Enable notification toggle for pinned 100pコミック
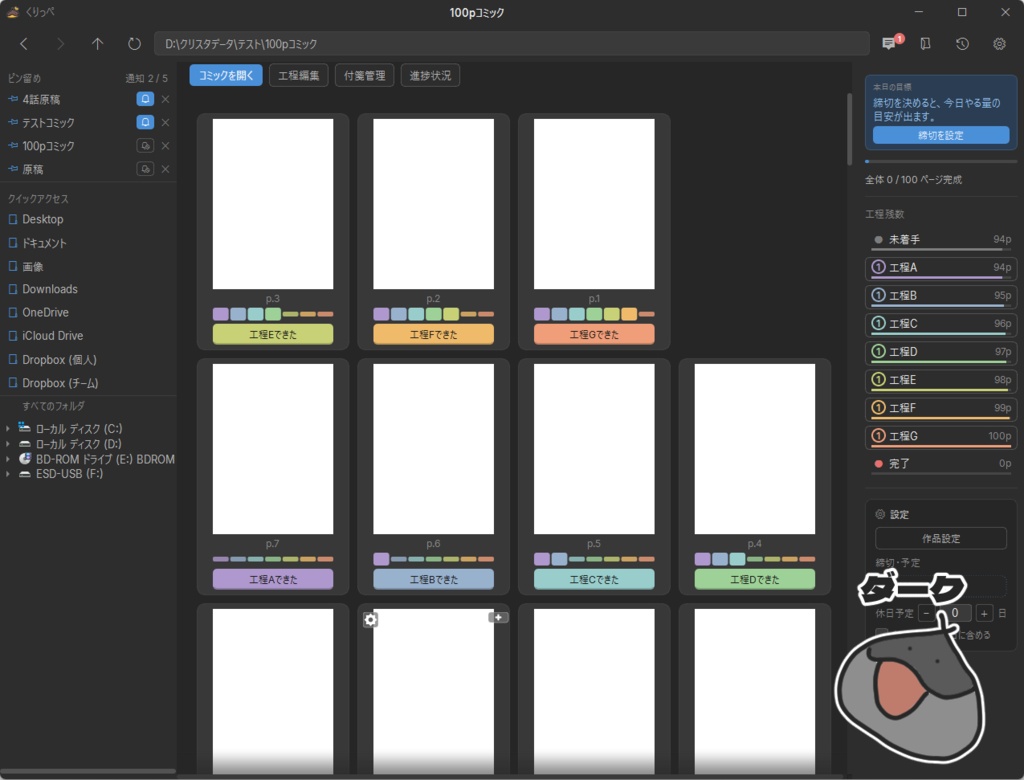The height and width of the screenshot is (780, 1024). tap(145, 146)
